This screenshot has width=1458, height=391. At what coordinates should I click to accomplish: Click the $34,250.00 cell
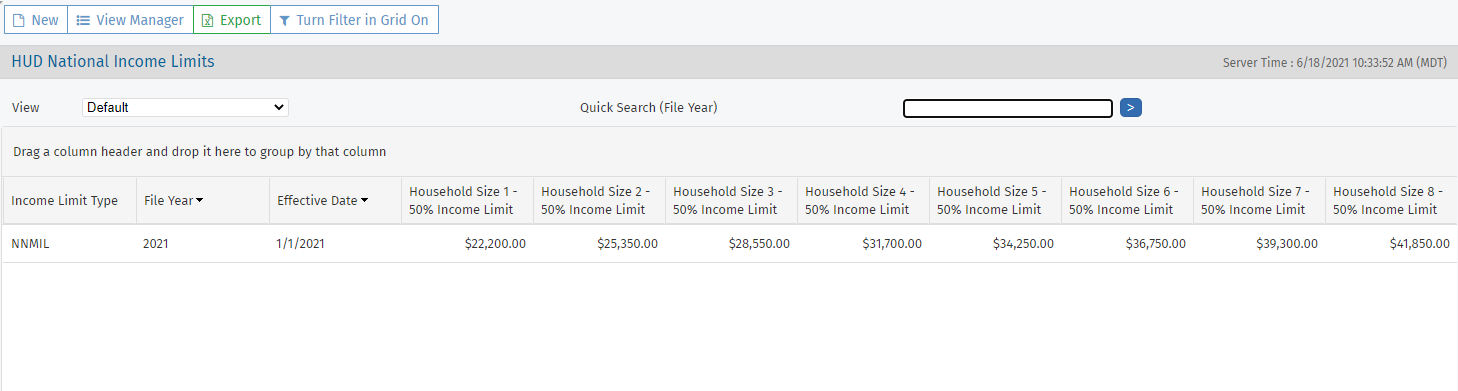(x=995, y=244)
